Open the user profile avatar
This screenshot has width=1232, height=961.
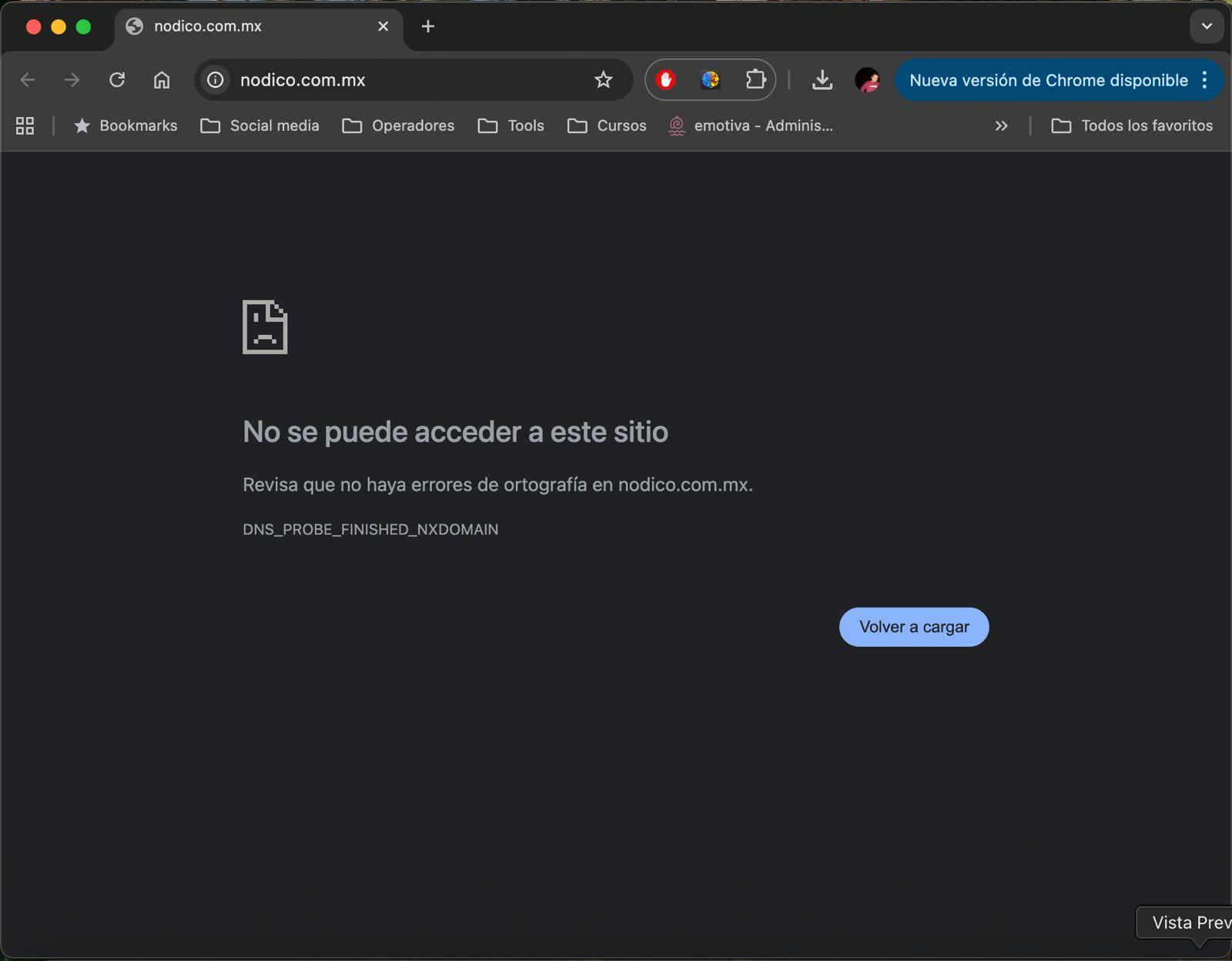click(x=867, y=80)
